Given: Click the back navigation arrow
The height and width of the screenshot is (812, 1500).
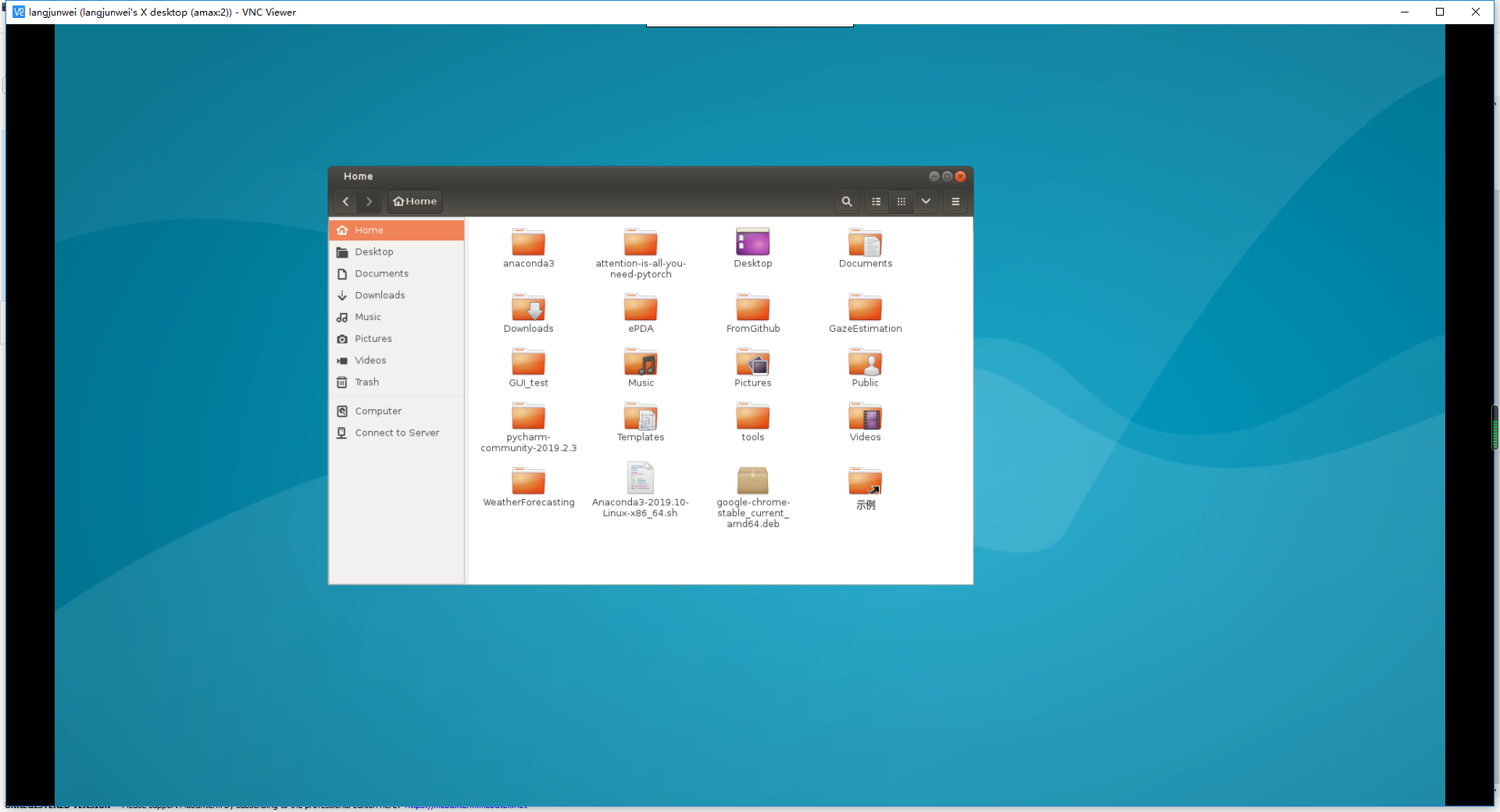Looking at the screenshot, I should 346,201.
